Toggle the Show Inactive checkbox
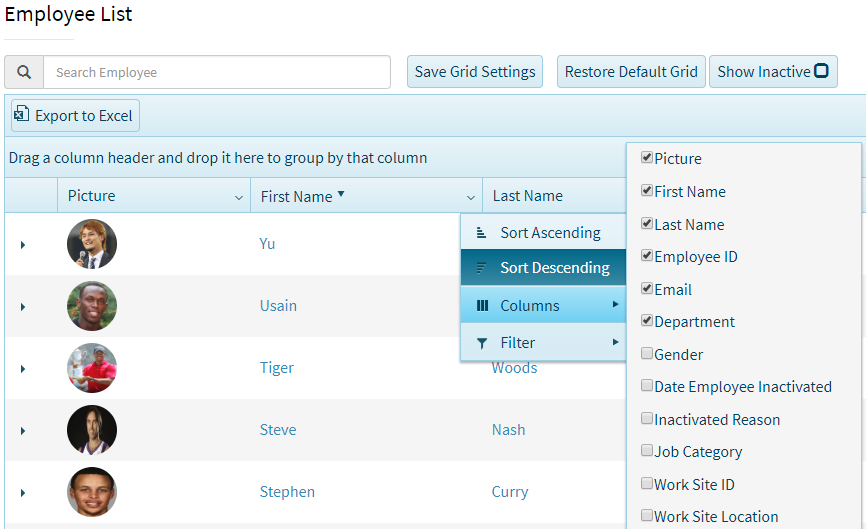 click(x=821, y=71)
